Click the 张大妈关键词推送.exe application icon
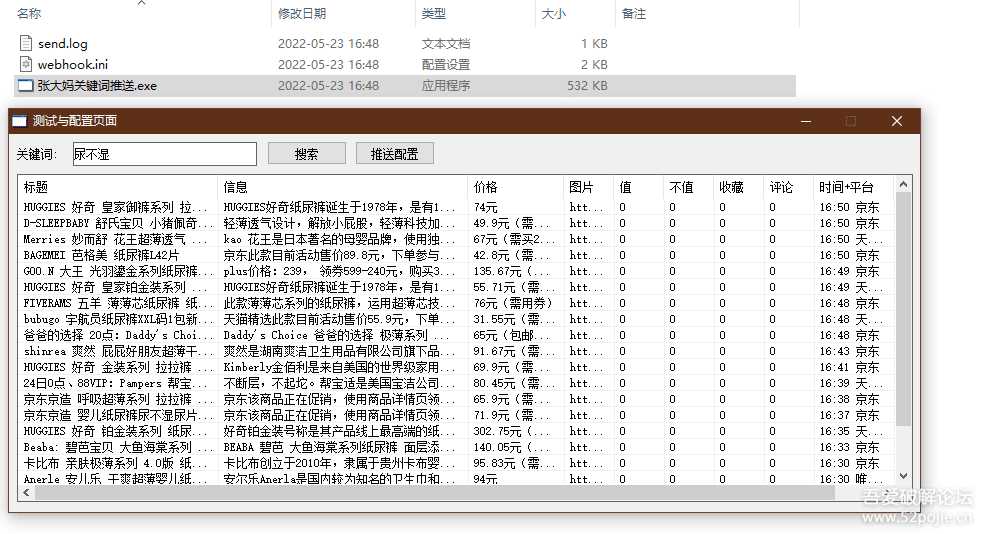This screenshot has width=982, height=534. (x=26, y=86)
